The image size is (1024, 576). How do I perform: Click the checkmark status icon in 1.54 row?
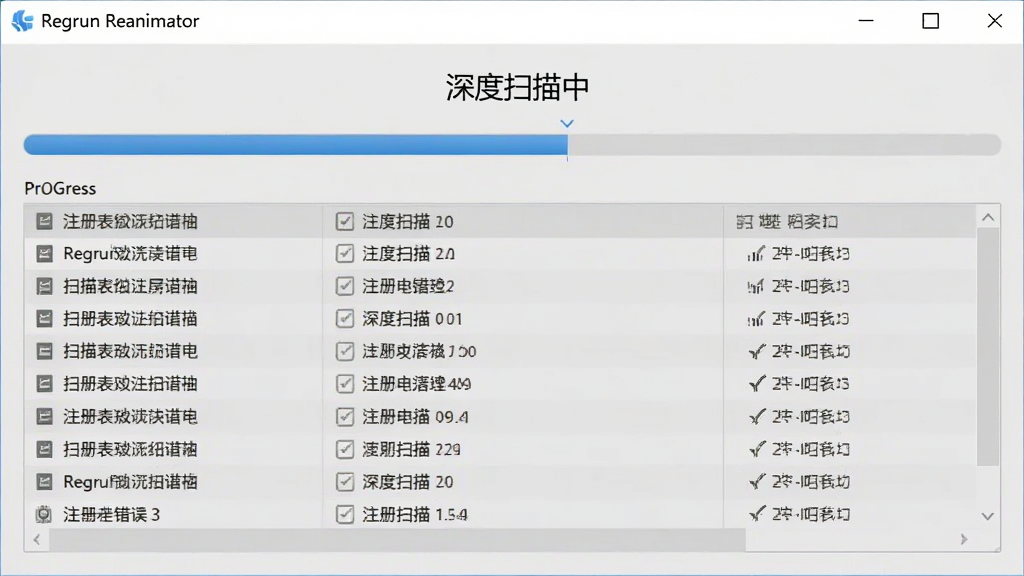click(756, 514)
